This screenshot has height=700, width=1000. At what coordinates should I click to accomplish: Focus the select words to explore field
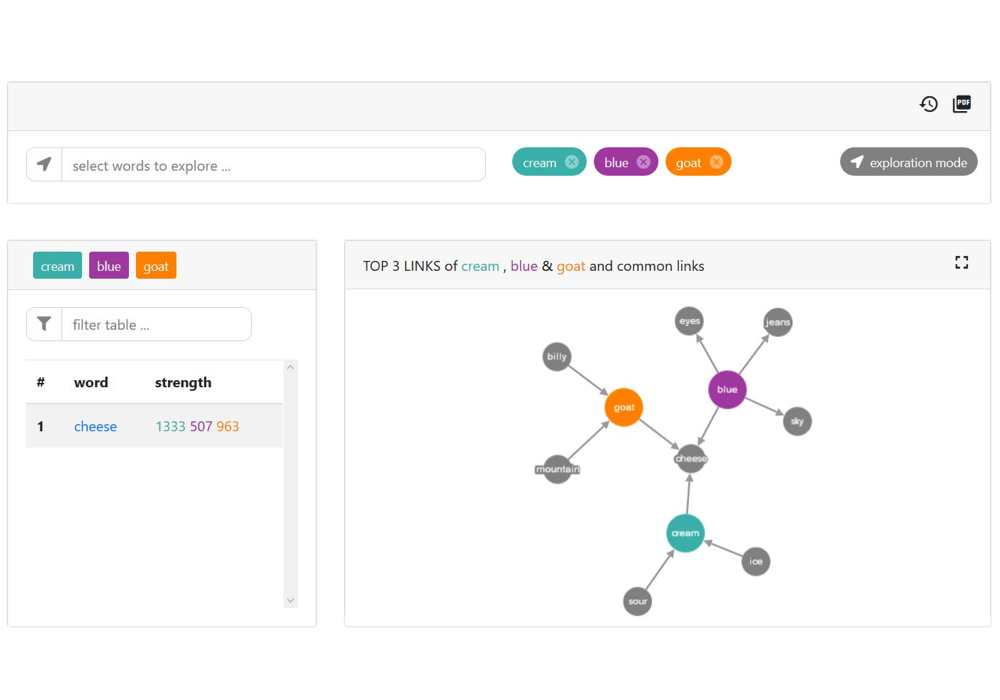pos(273,165)
